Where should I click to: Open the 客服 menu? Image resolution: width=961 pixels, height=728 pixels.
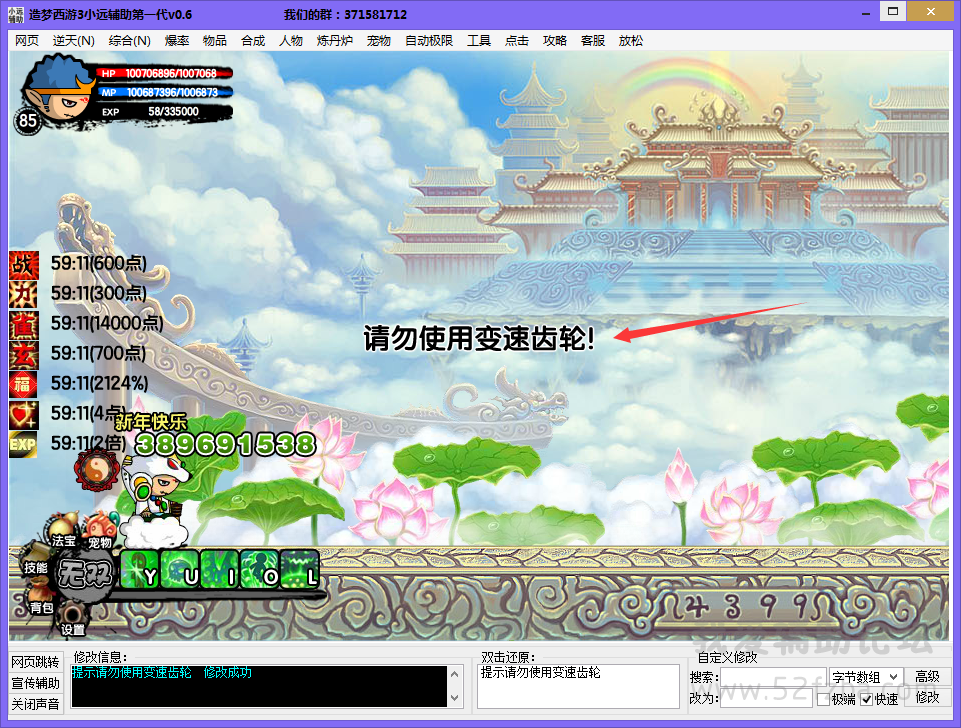pyautogui.click(x=593, y=41)
